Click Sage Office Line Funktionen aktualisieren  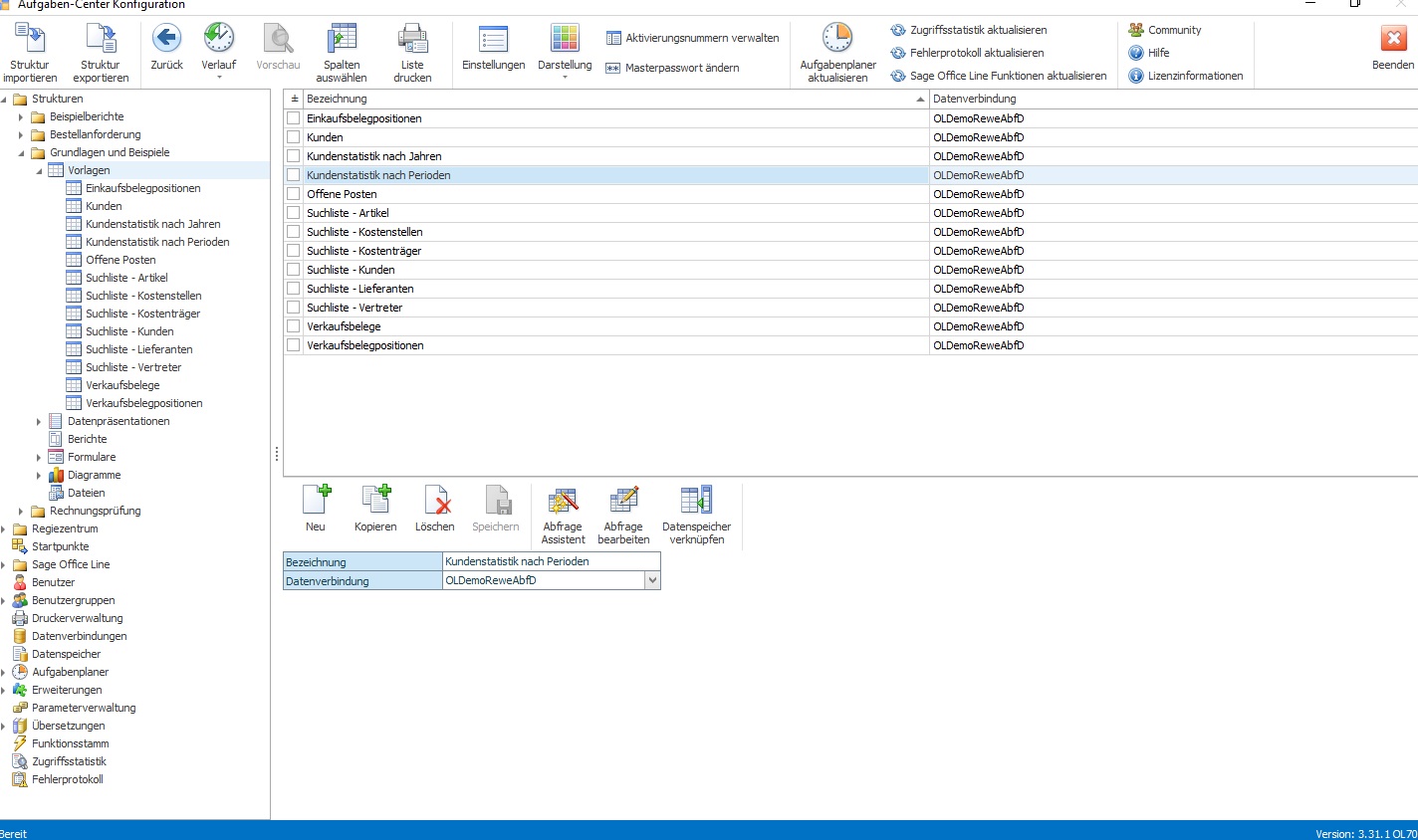pos(999,76)
